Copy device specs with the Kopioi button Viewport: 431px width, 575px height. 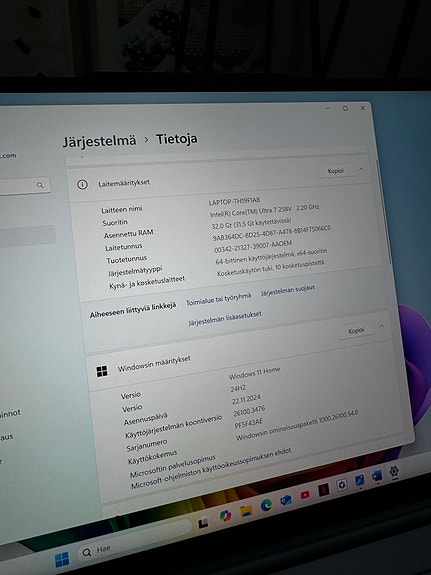(x=336, y=171)
